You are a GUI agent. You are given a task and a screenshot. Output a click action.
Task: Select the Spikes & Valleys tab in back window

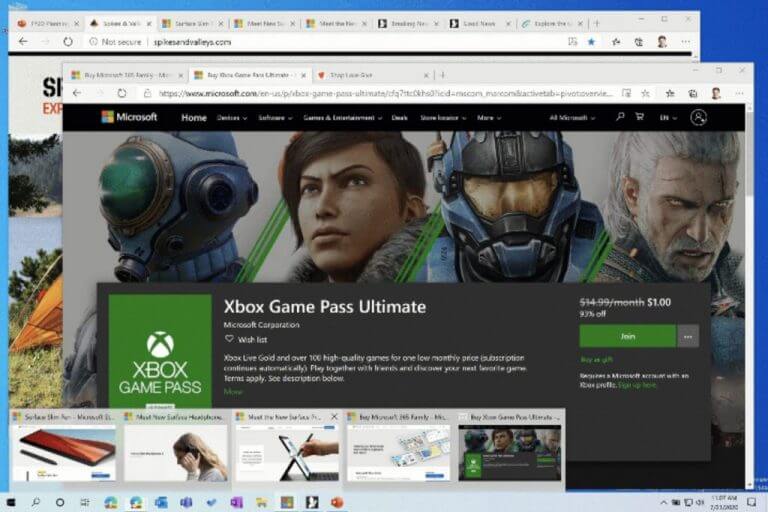tap(120, 24)
